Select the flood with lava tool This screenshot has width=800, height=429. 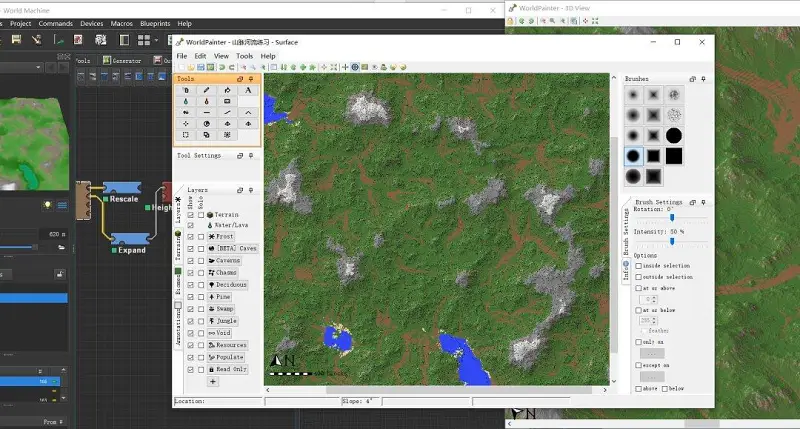coord(207,102)
